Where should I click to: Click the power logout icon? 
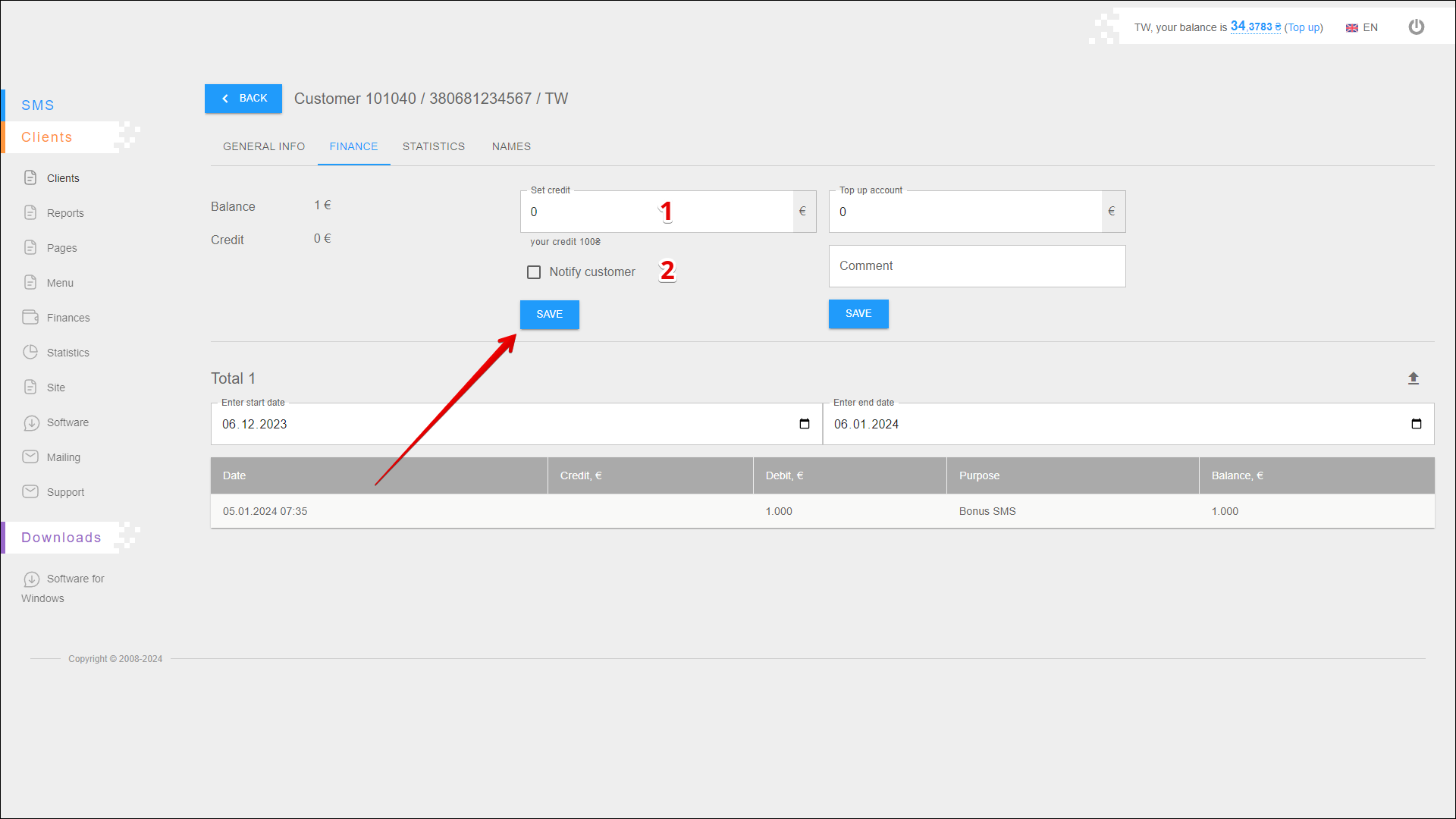coord(1416,27)
